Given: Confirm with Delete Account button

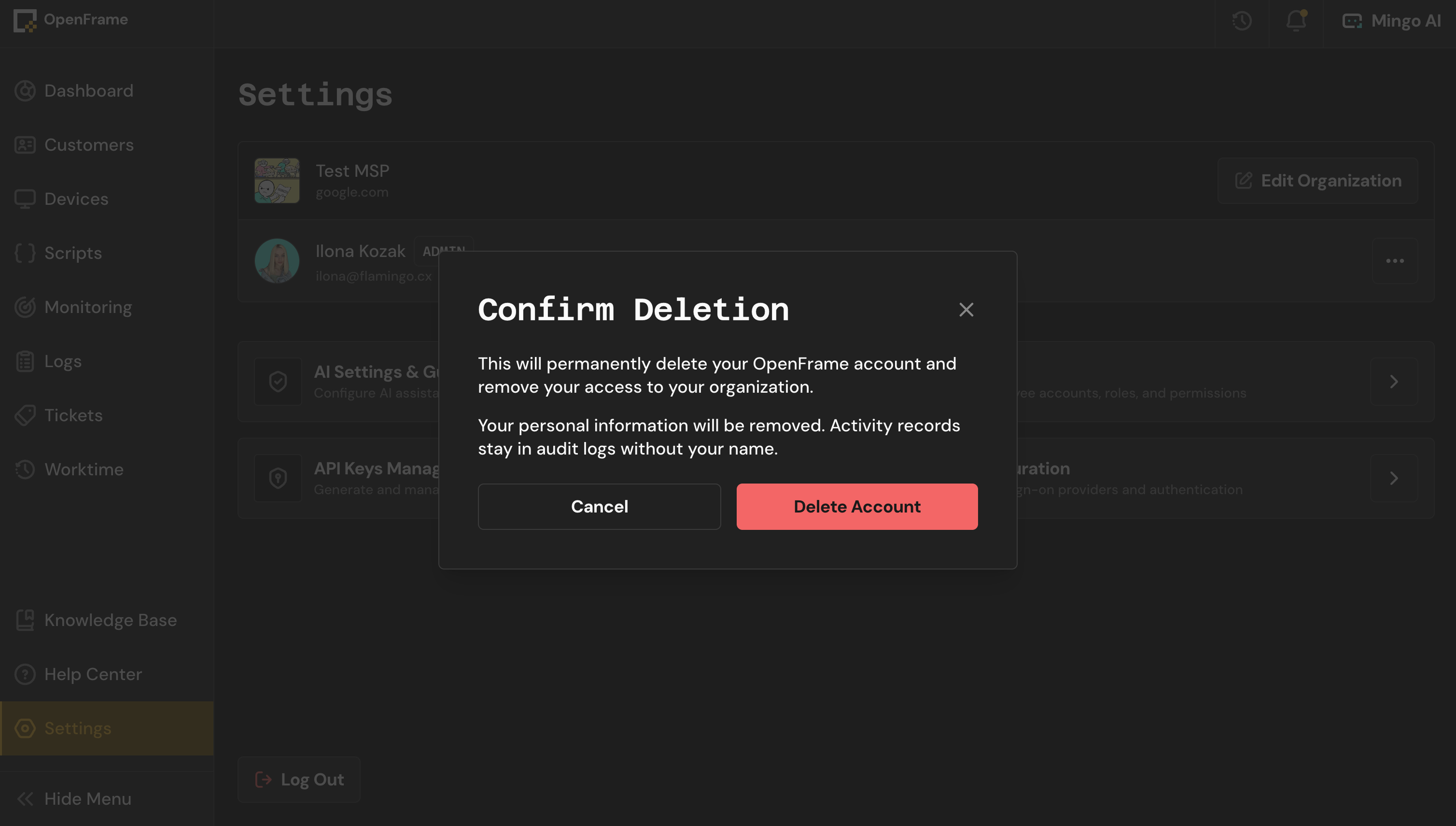Looking at the screenshot, I should tap(857, 506).
